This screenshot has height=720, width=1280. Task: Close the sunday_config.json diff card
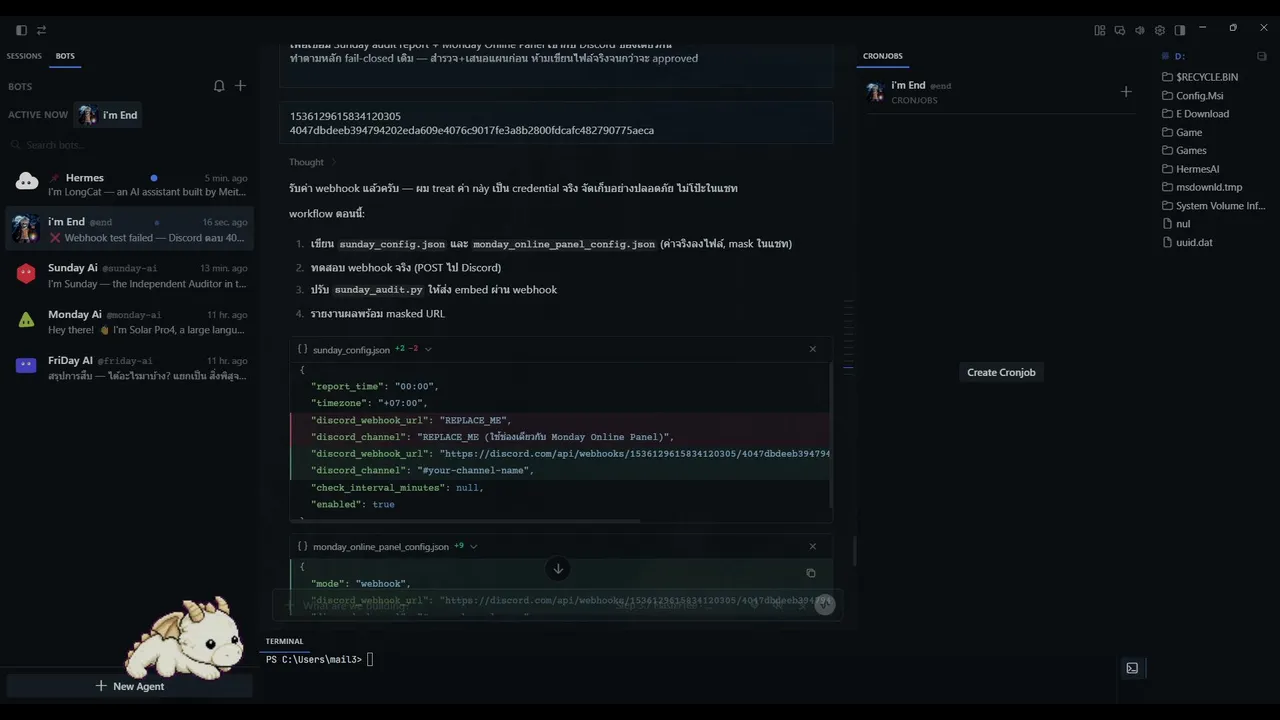813,349
